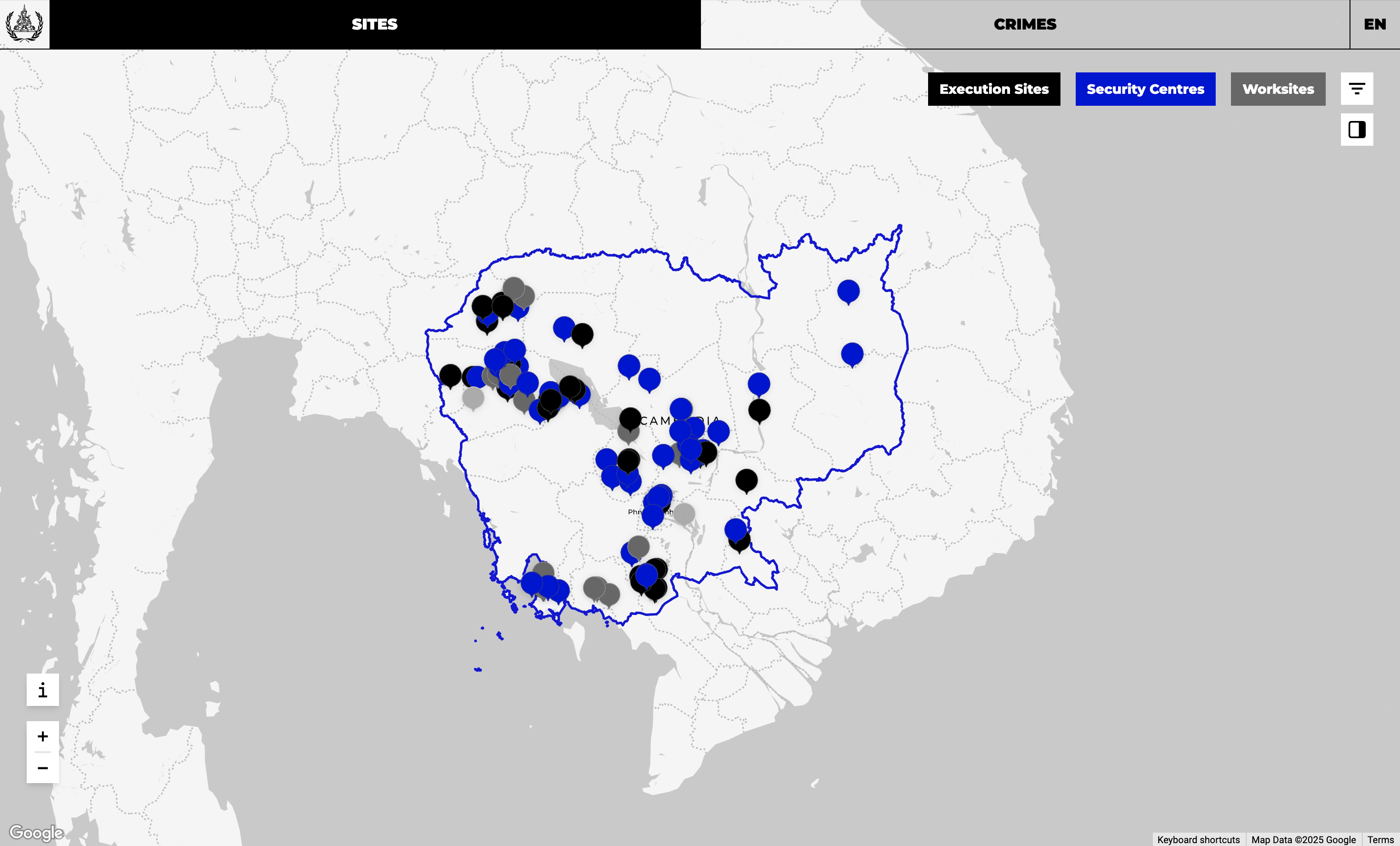This screenshot has height=846, width=1400.
Task: Select the topmost blue marker in northeast Cambodia
Action: [x=848, y=291]
